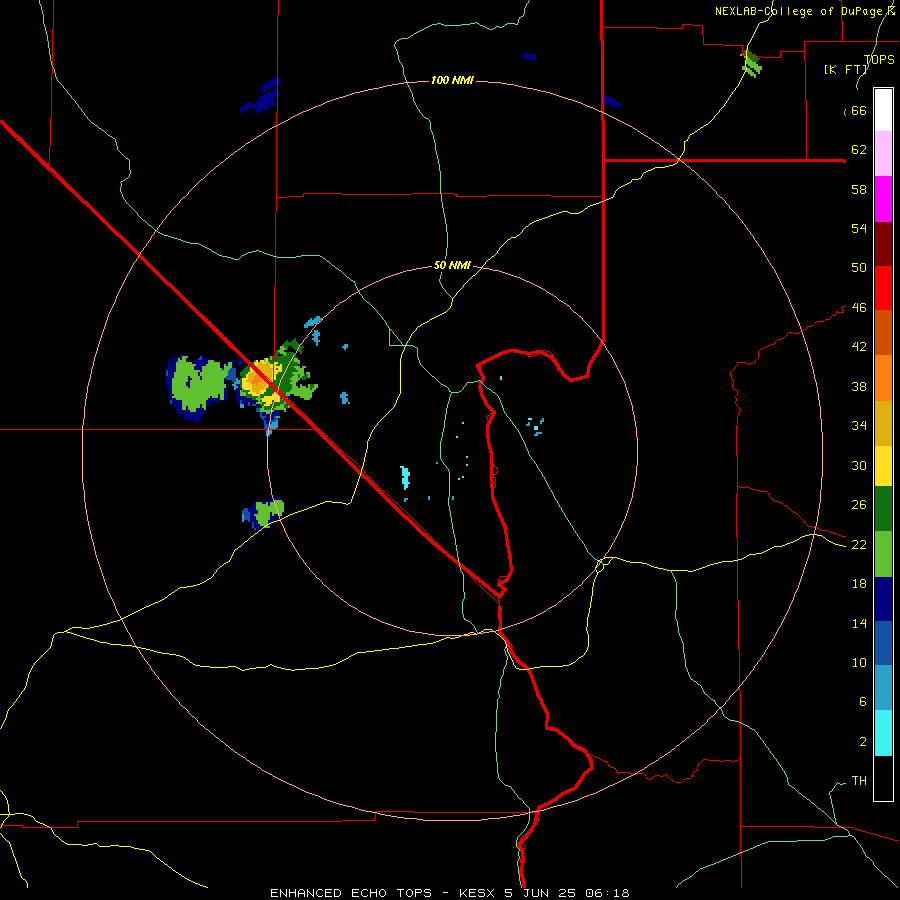900x900 pixels.
Task: Click the bright red legend swatch
Action: [883, 288]
